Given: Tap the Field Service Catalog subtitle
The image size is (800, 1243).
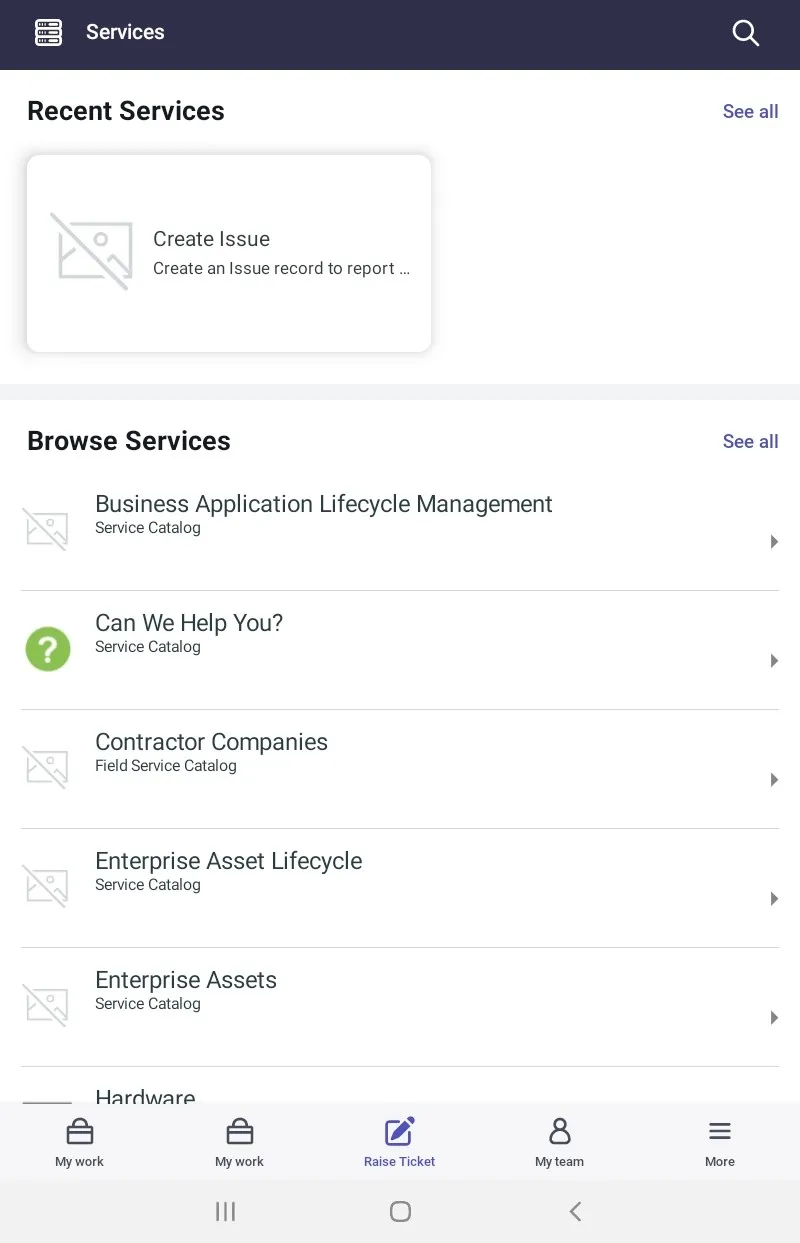Looking at the screenshot, I should [x=166, y=766].
